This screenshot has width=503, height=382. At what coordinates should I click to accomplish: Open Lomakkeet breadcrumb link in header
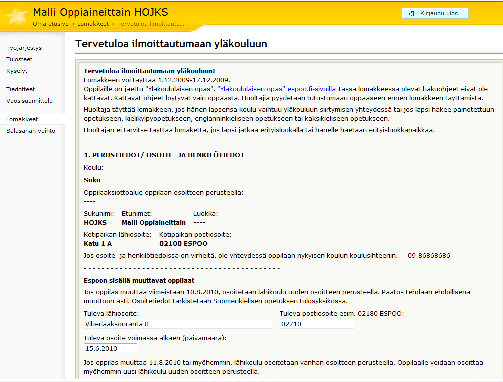pyautogui.click(x=93, y=24)
